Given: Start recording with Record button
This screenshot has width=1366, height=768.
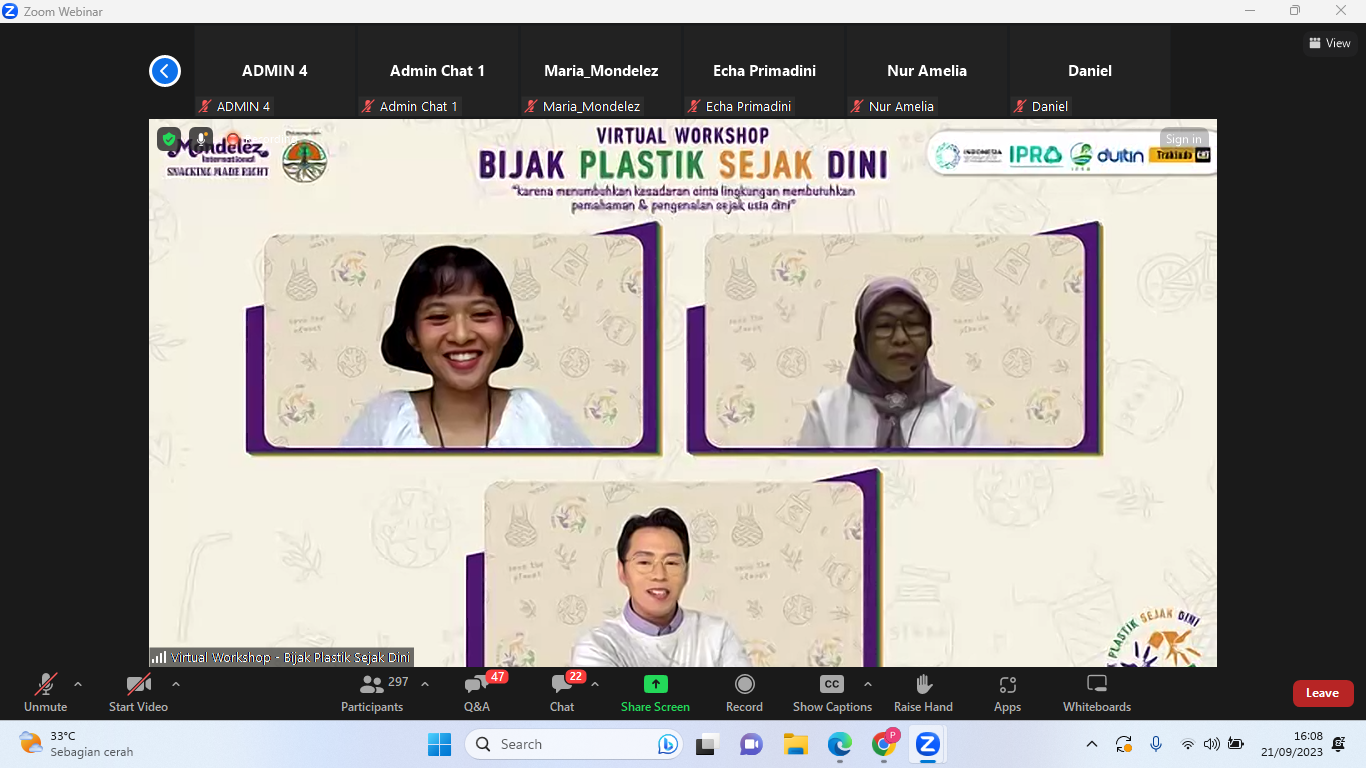Looking at the screenshot, I should coord(744,693).
